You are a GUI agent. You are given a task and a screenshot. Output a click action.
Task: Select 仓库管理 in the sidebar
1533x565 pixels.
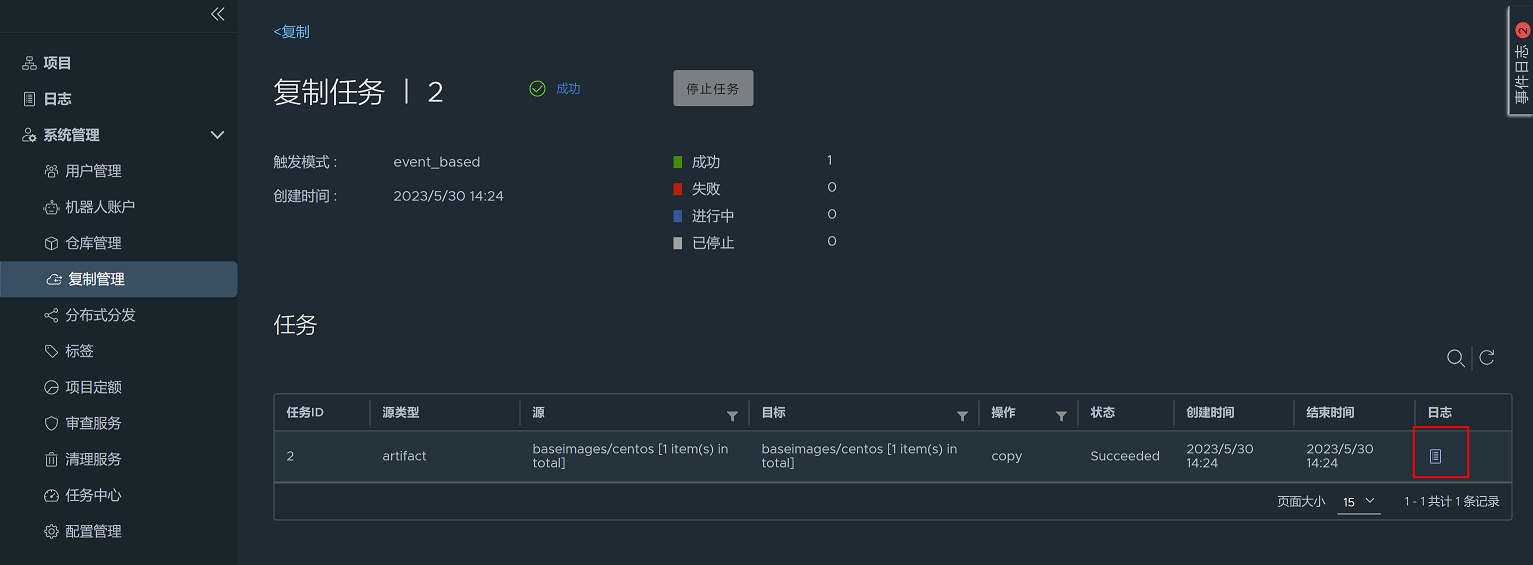(x=93, y=243)
